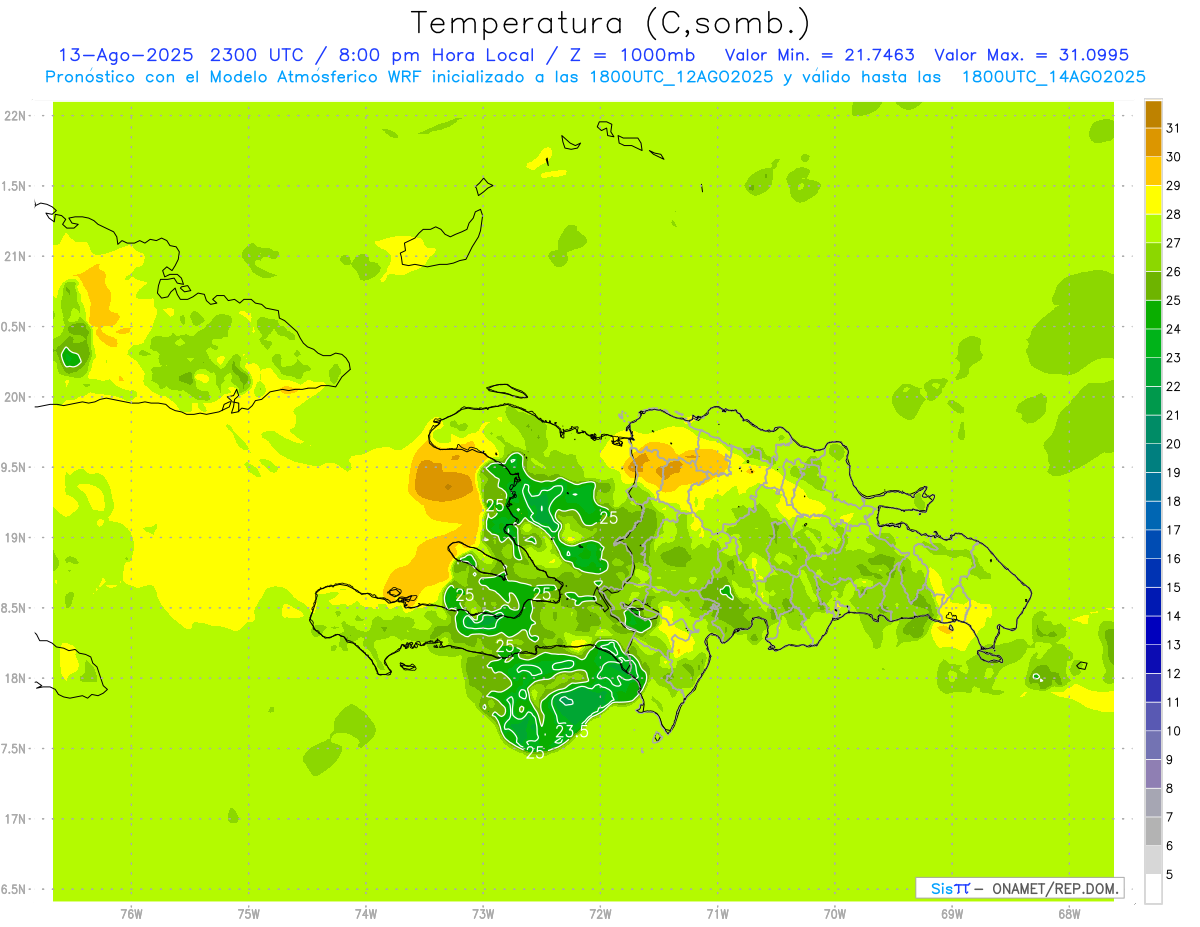The image size is (1200, 927).
Task: Click the colorbar scale label '30'
Action: point(1174,157)
